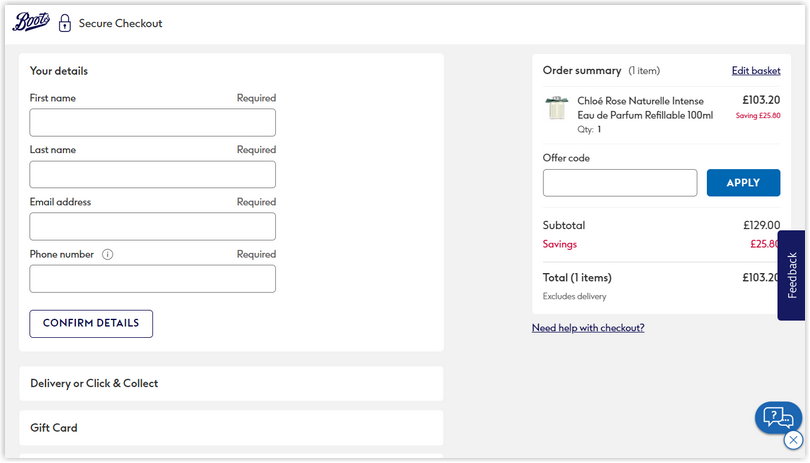Click the Subtotal amount £129.00
The image size is (810, 463).
coord(761,225)
